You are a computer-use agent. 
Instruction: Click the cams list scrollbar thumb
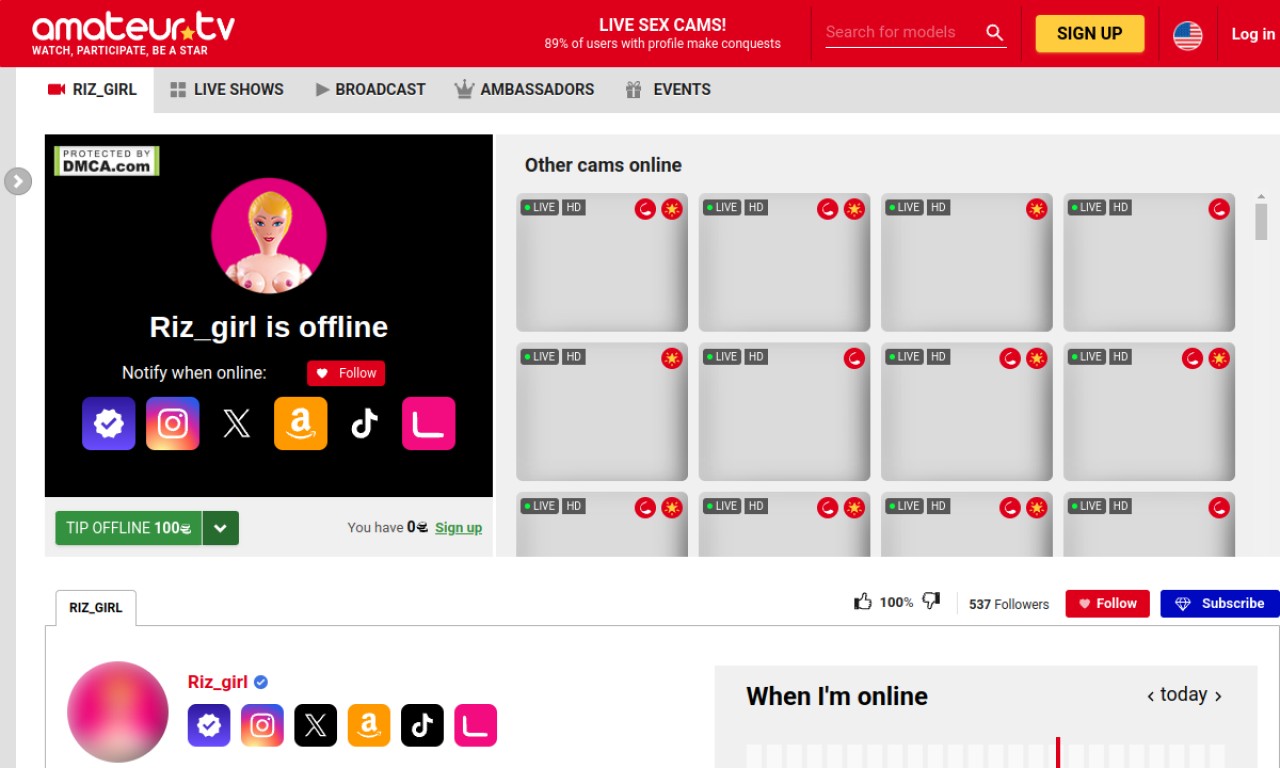pyautogui.click(x=1261, y=222)
